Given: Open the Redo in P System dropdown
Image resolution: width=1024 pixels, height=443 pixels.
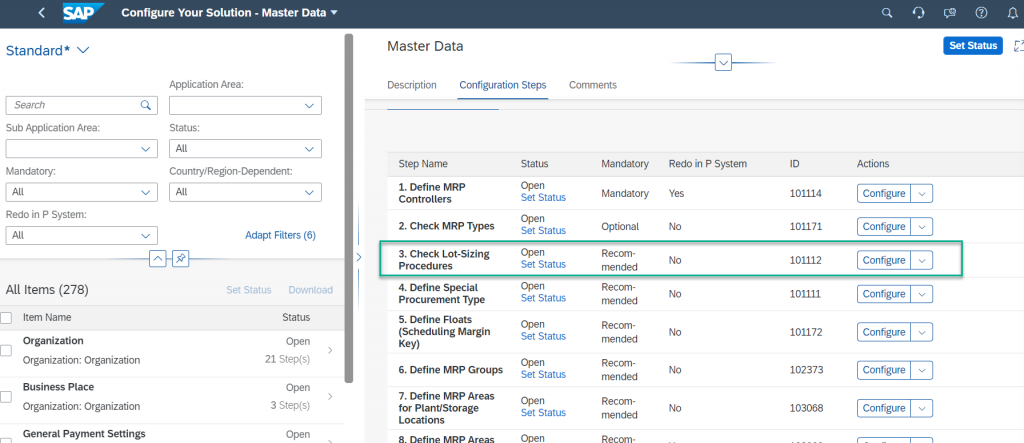Looking at the screenshot, I should click(x=82, y=235).
